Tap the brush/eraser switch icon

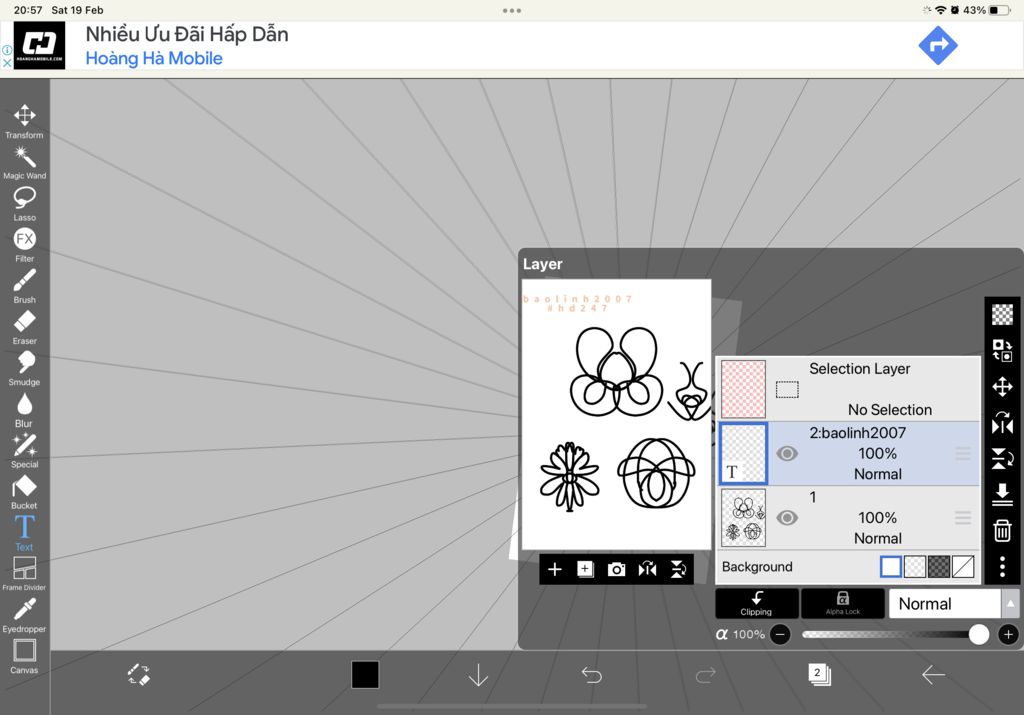pyautogui.click(x=138, y=675)
